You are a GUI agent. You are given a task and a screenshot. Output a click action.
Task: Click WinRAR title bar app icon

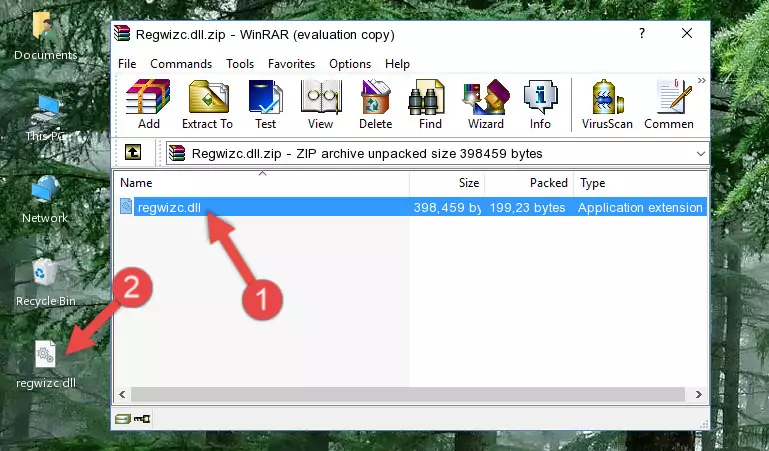122,34
